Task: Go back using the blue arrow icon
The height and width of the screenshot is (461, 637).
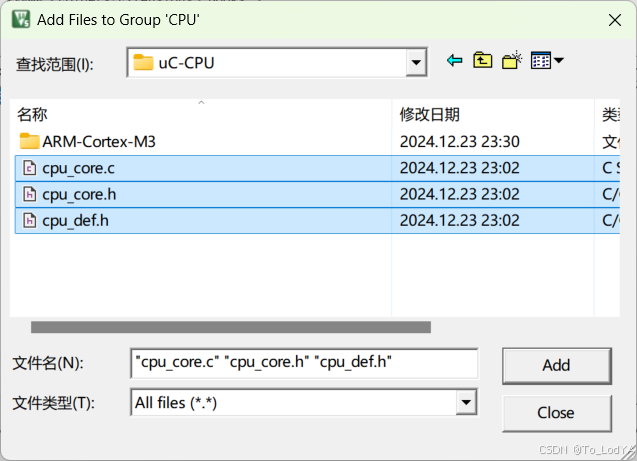Action: (x=454, y=61)
